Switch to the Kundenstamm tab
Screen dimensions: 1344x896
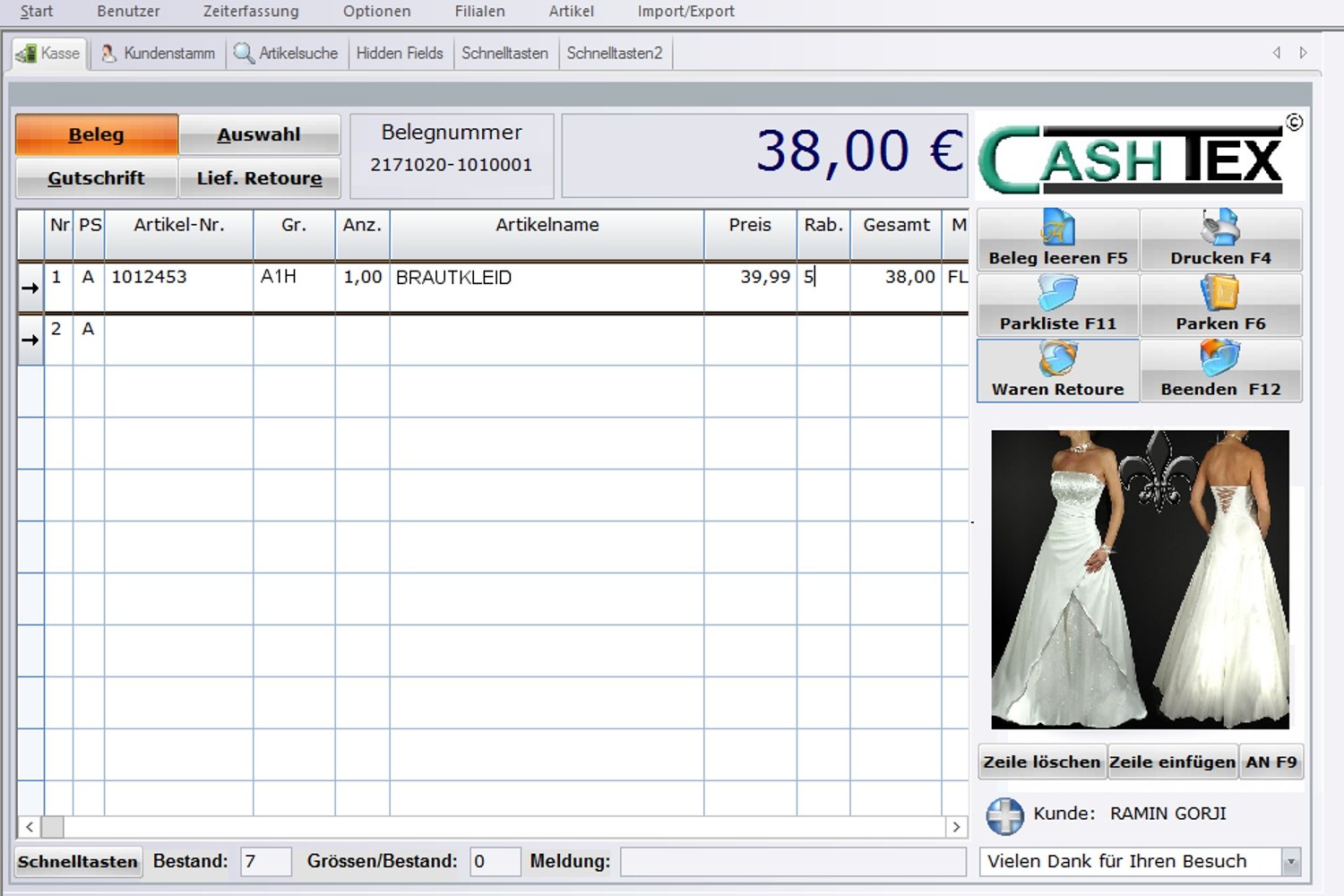(158, 54)
